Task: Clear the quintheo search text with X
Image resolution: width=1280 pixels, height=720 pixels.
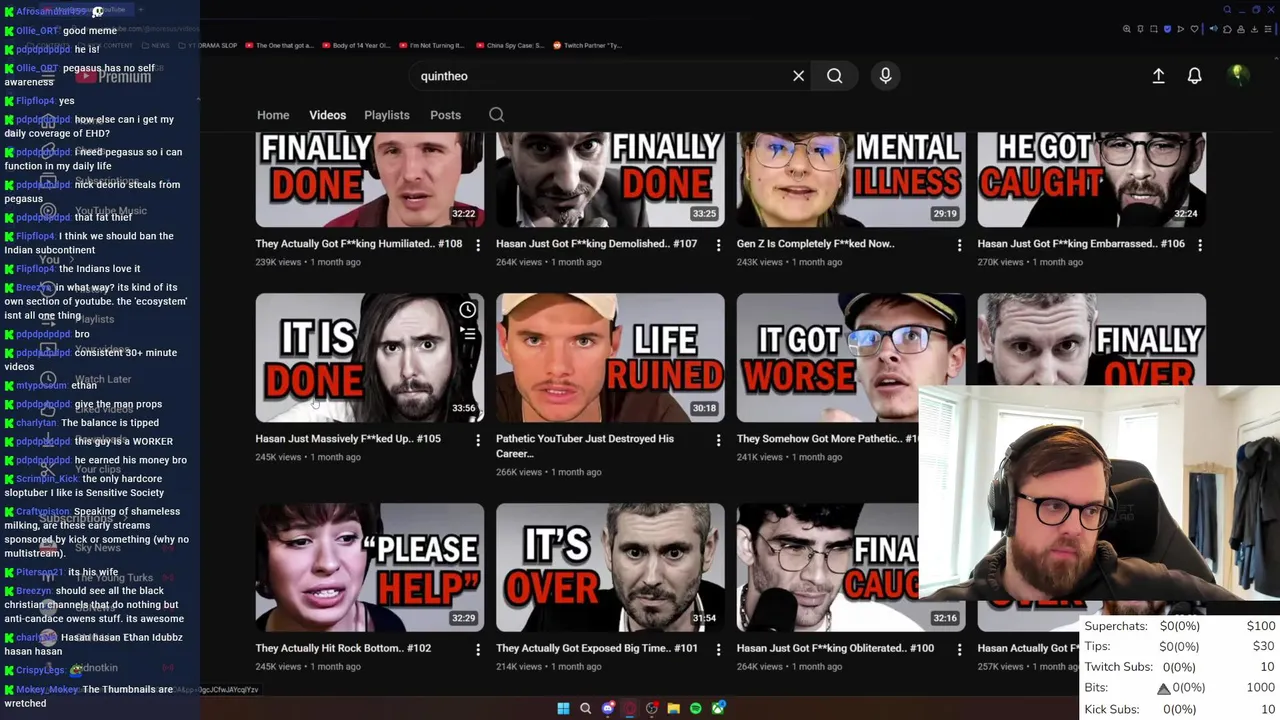Action: (x=798, y=76)
